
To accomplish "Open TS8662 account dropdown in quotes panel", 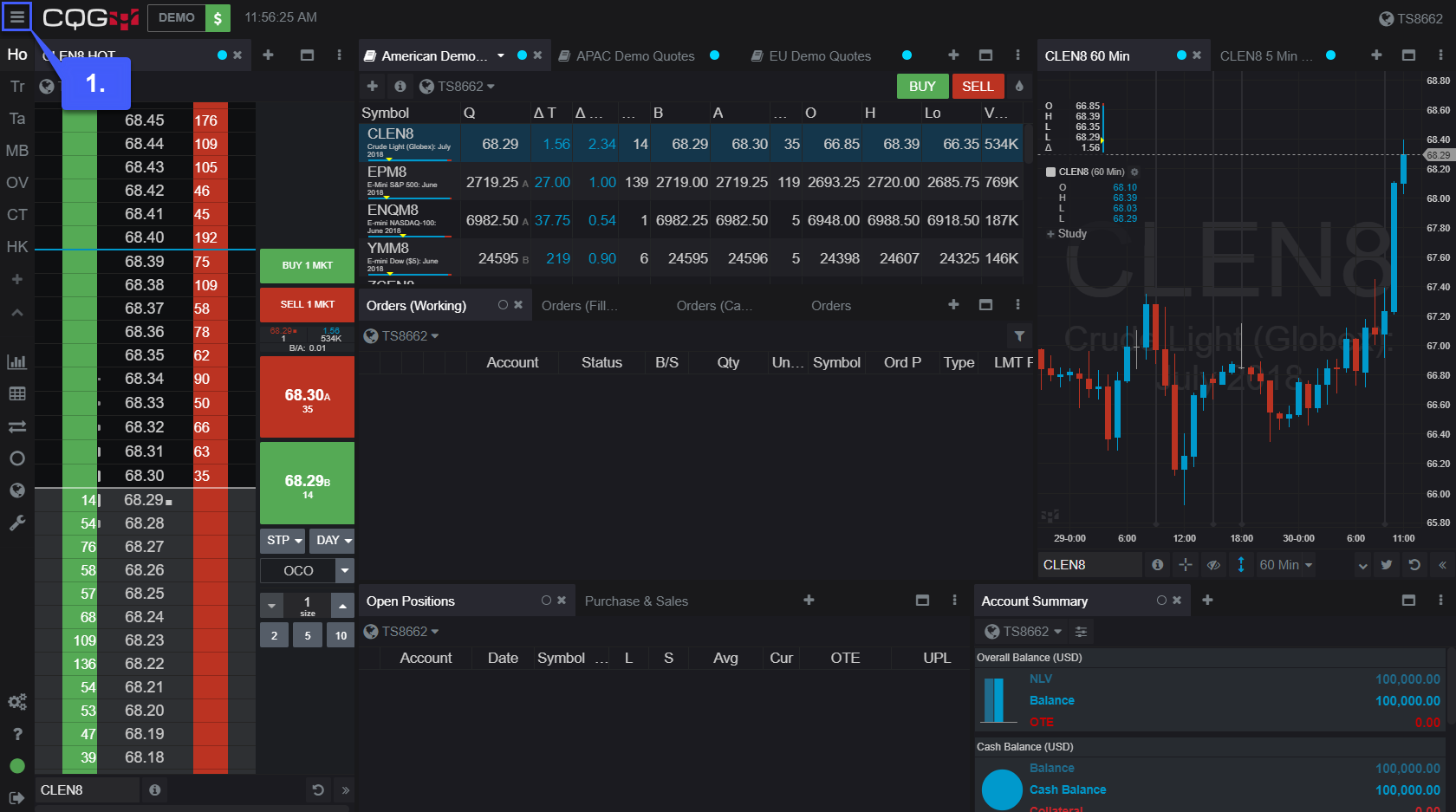I will (457, 87).
